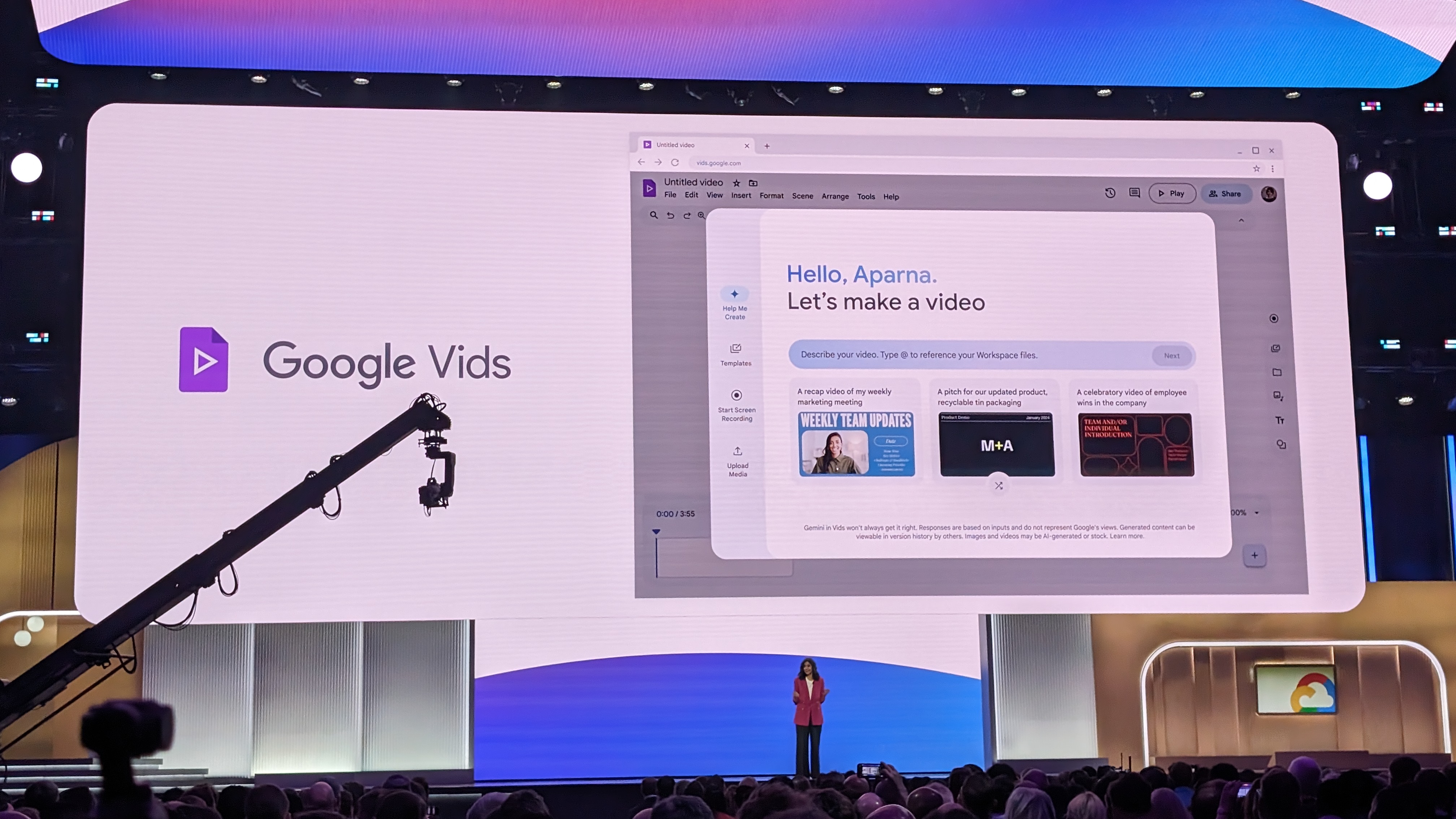The height and width of the screenshot is (819, 1456).
Task: Click the timeline playhead marker
Action: click(x=656, y=532)
